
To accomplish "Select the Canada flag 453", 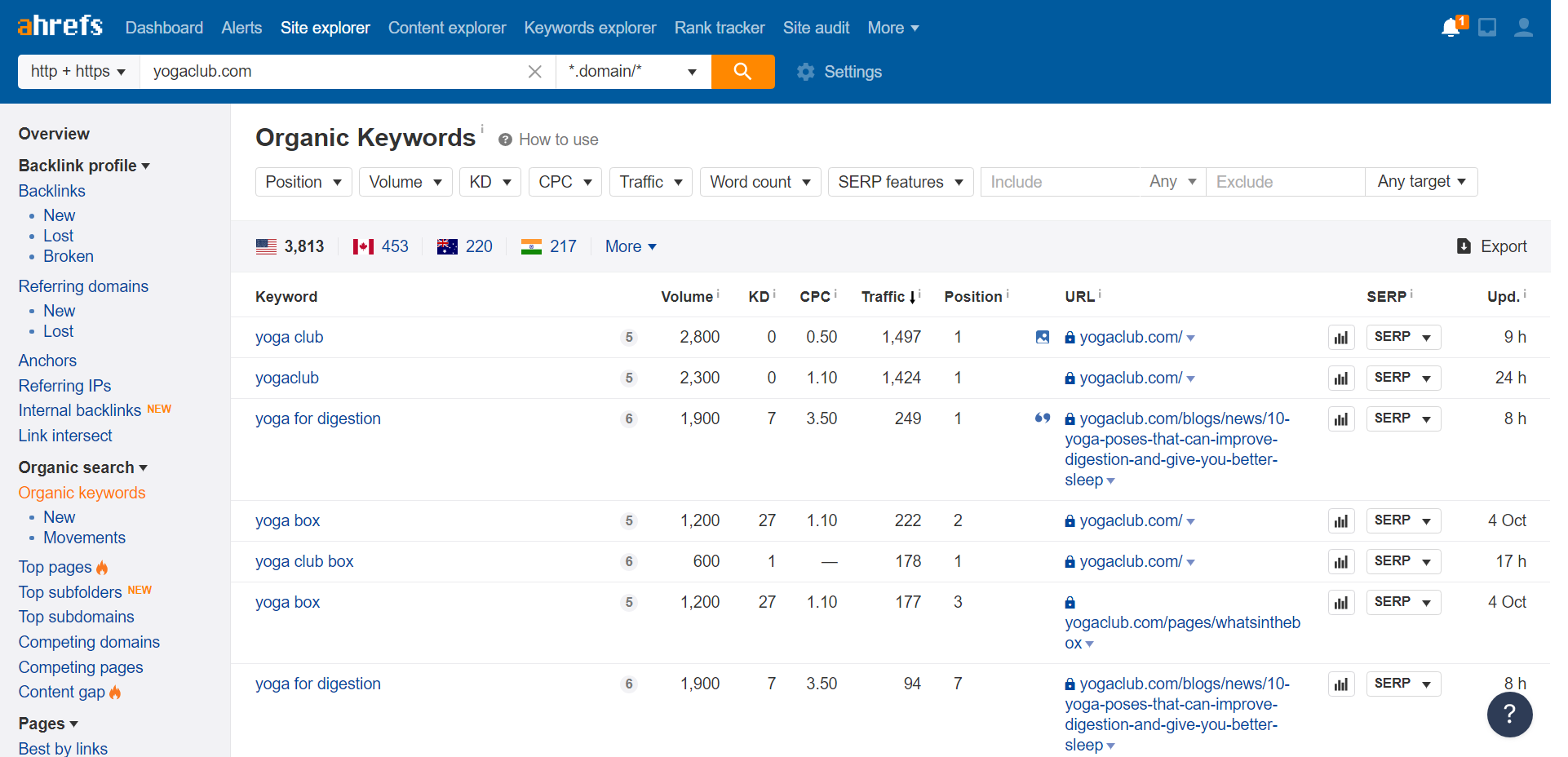I will 380,246.
